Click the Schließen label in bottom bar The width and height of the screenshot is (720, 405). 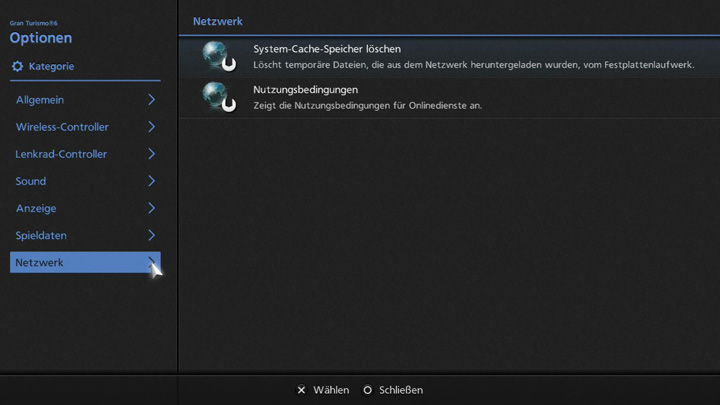(401, 390)
